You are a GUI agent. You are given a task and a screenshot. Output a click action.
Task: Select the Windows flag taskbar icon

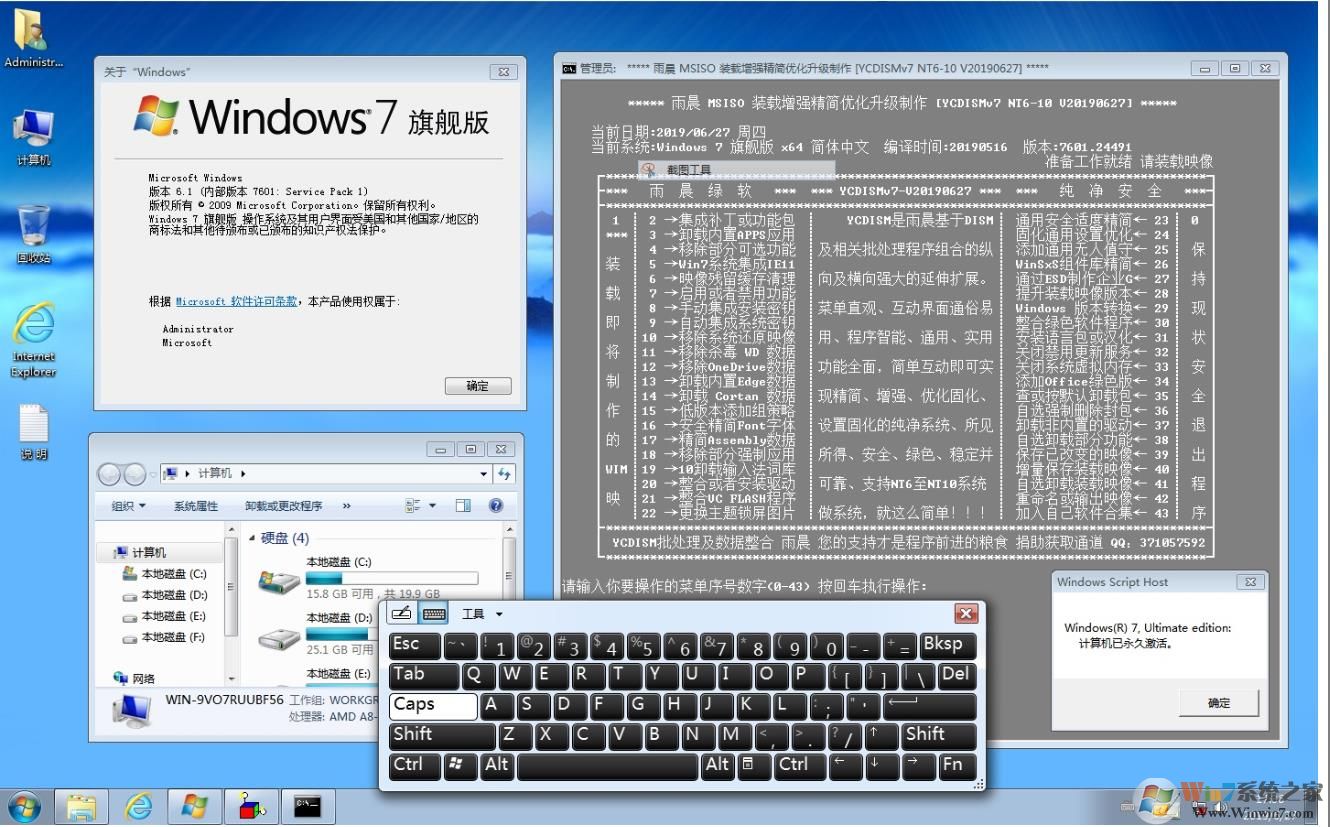[x=195, y=806]
